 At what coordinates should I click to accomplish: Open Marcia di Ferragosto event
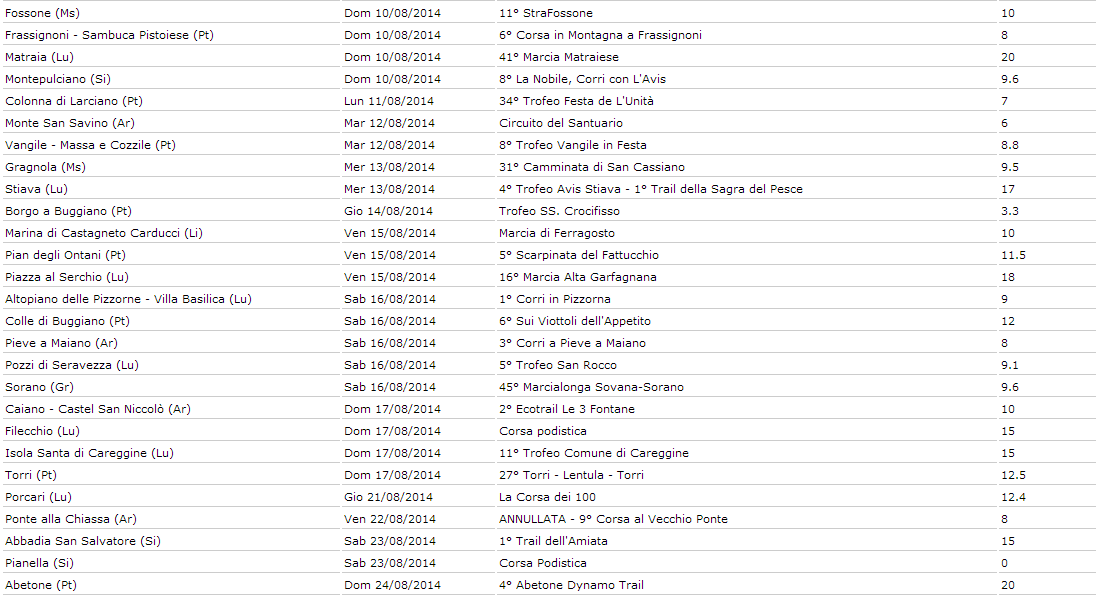(557, 233)
